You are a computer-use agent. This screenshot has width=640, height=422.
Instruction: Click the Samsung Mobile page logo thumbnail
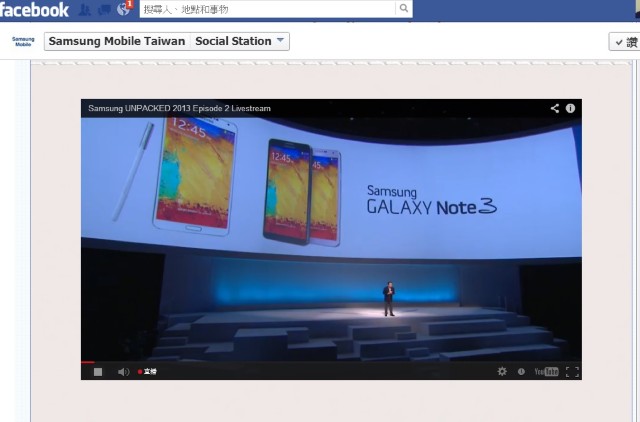pos(23,41)
